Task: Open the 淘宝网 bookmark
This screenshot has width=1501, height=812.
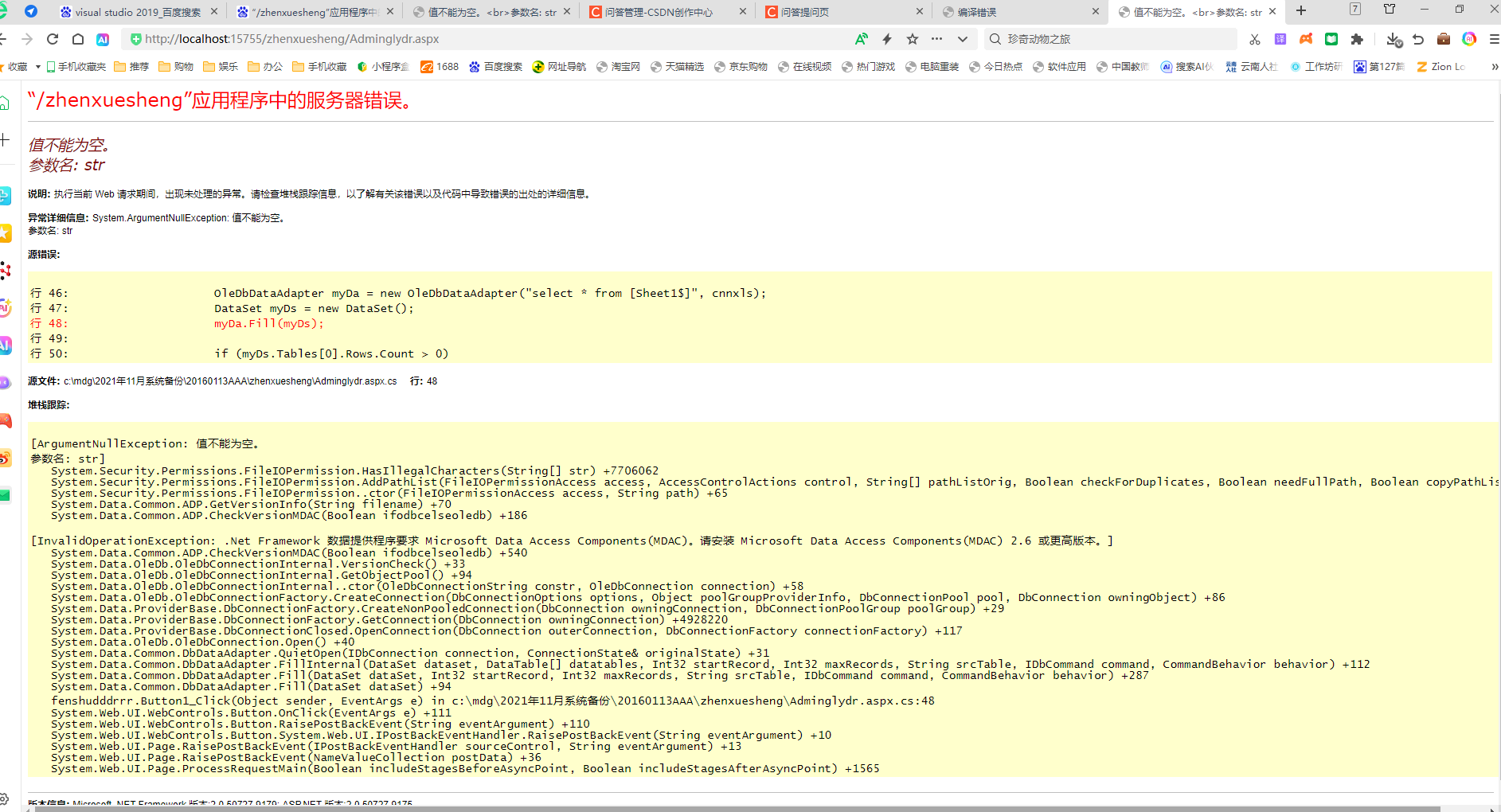Action: [x=618, y=67]
